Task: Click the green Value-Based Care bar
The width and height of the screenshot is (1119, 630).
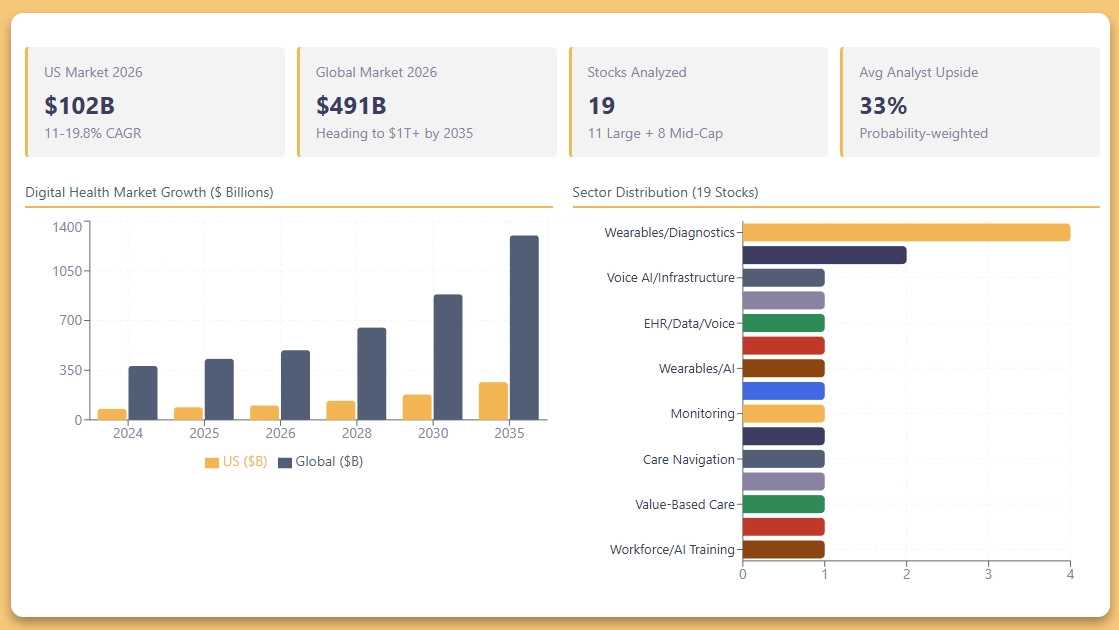Action: [784, 504]
